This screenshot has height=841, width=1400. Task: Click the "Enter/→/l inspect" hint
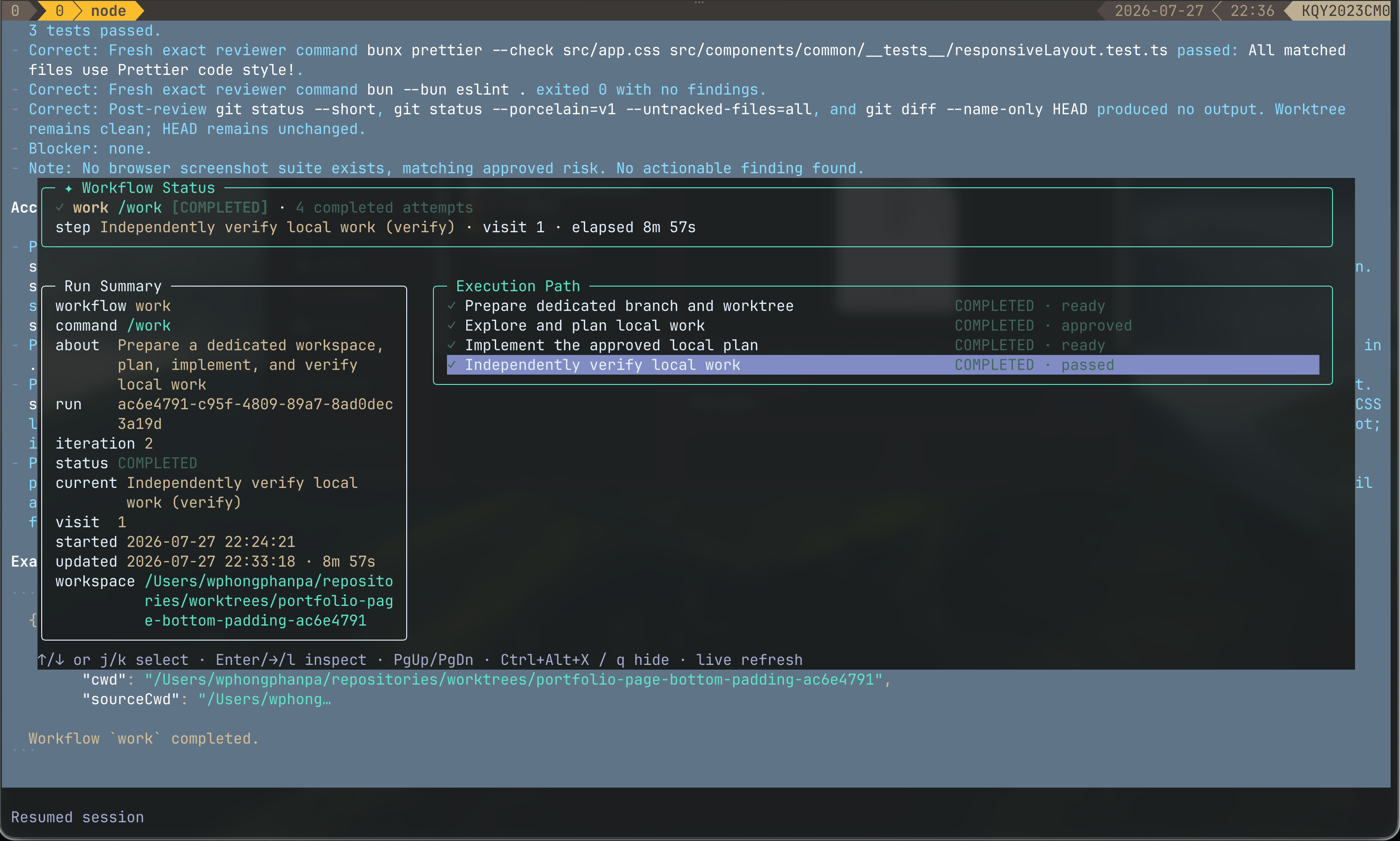291,660
